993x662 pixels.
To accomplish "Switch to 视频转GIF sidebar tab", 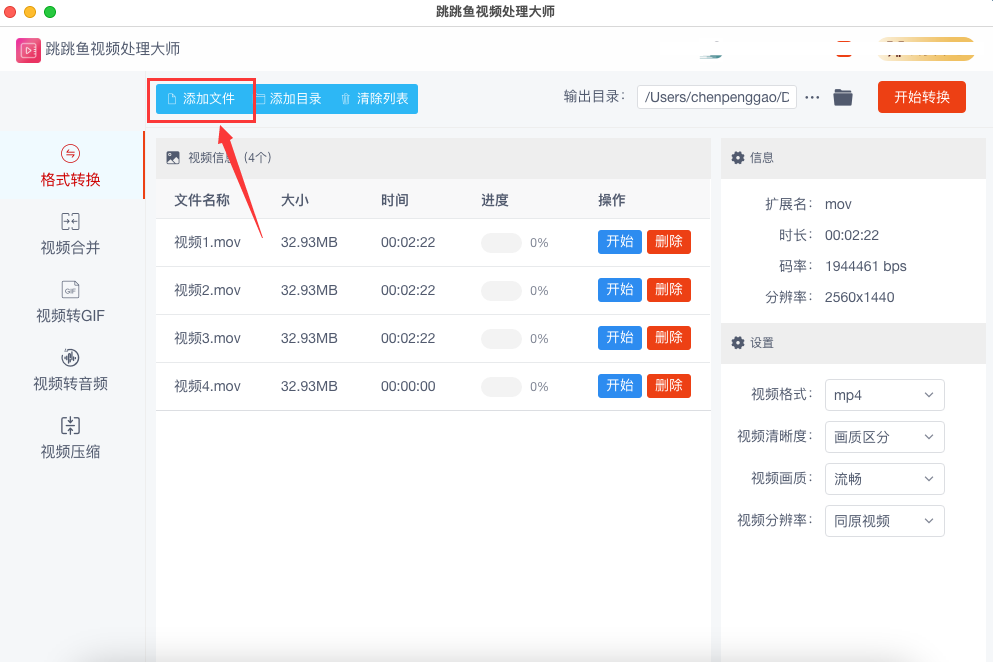I will 70,302.
